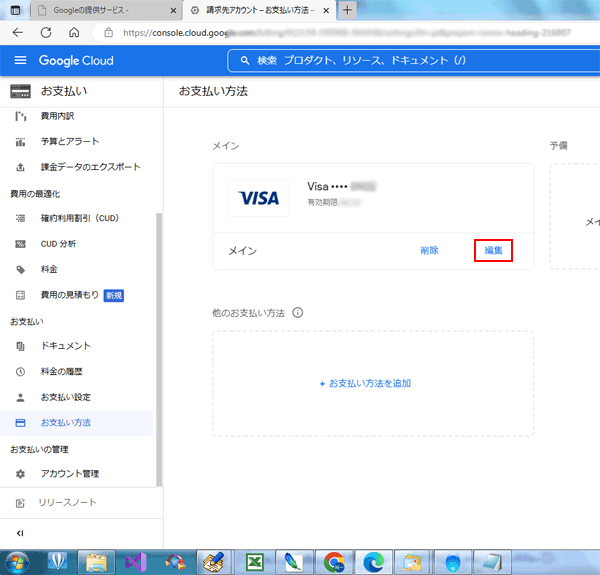The width and height of the screenshot is (600, 575).
Task: Open 料金の履歴 in the sidebar
Action: click(x=62, y=371)
